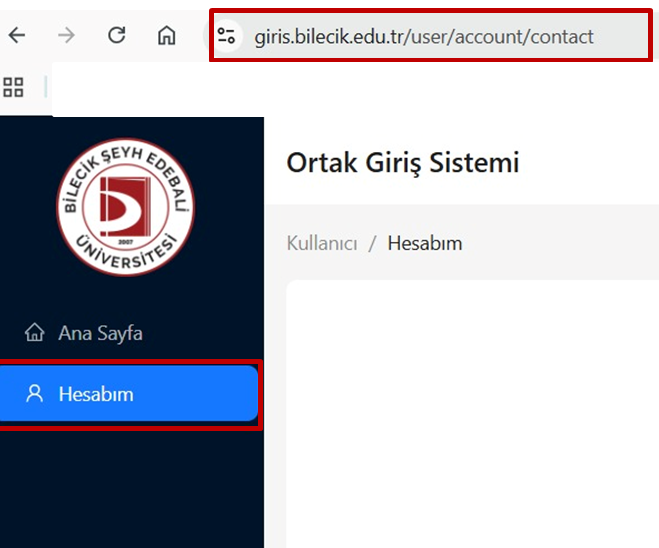Viewport: 659px width, 548px height.
Task: Reload the current page
Action: (x=117, y=36)
